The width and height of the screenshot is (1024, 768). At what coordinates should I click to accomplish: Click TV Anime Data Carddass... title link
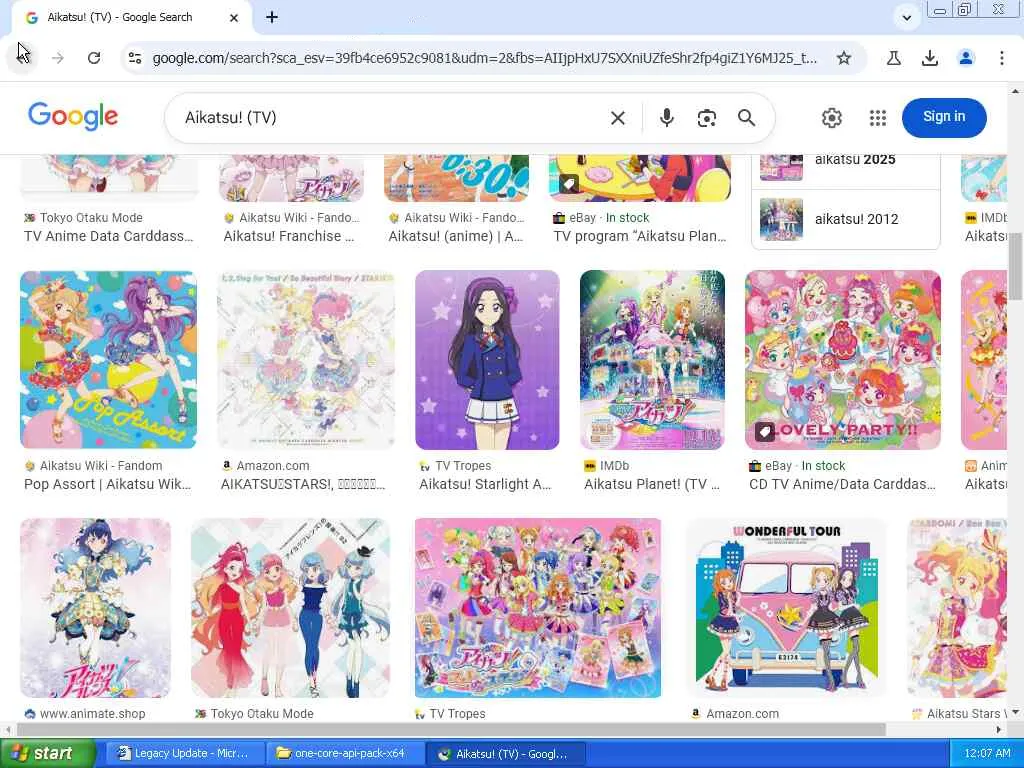pos(108,236)
